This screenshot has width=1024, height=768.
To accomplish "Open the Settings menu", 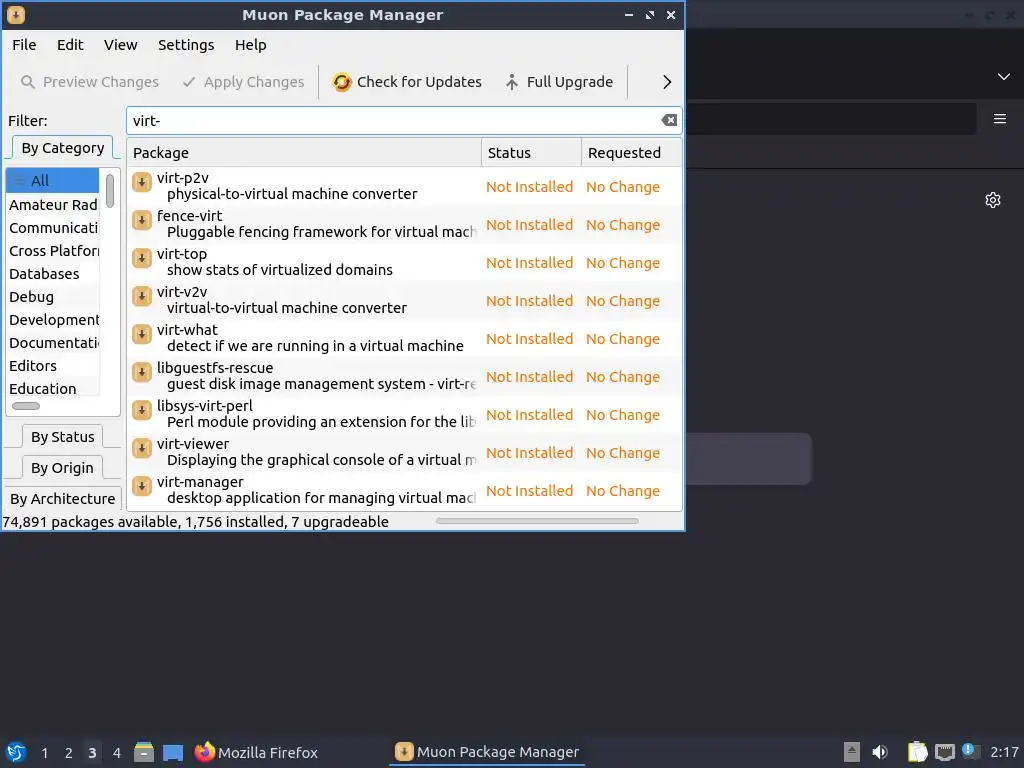I will [x=186, y=45].
